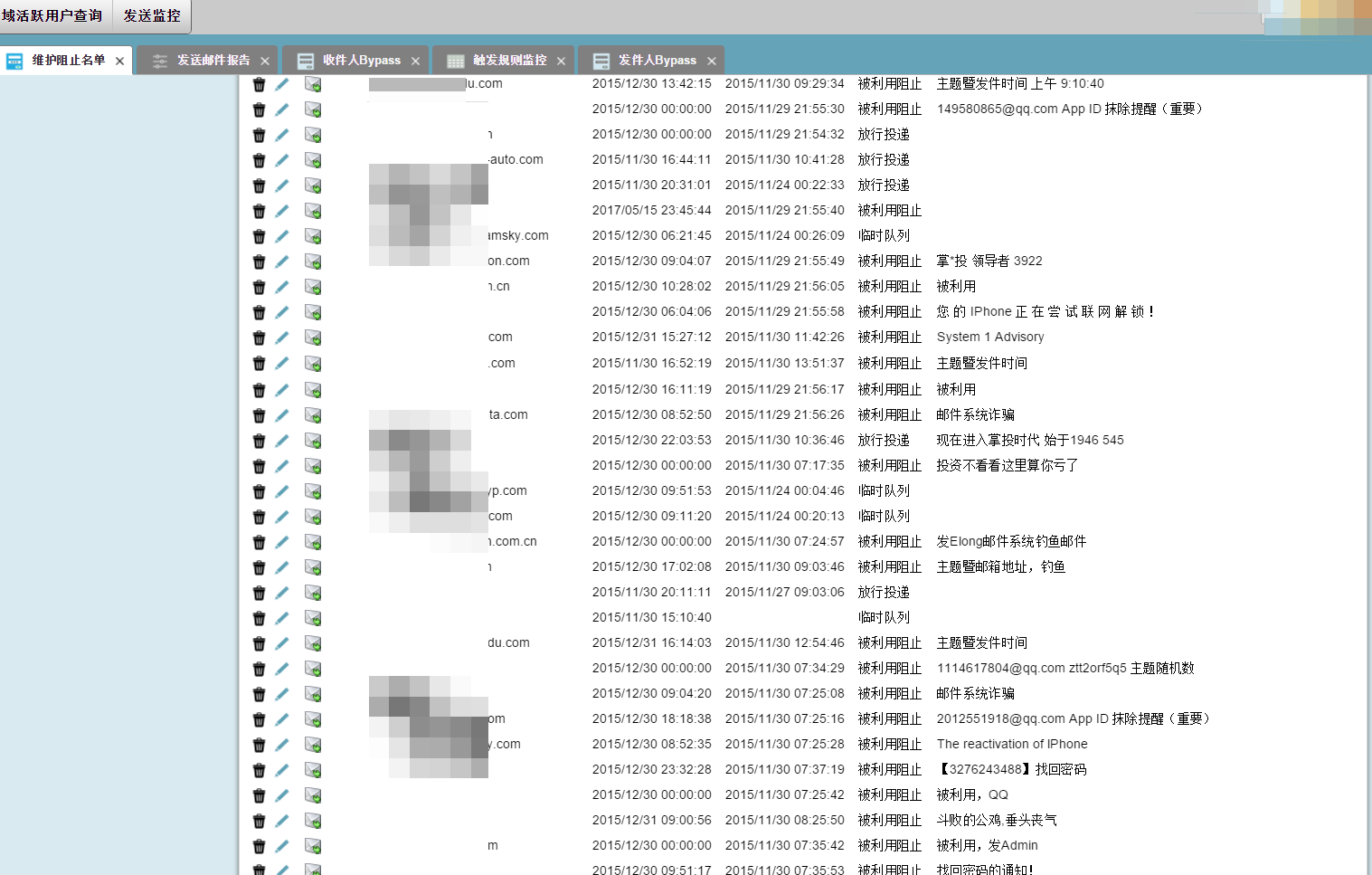
Task: Click mail icon for '掌*投 领导者 3922' row
Action: point(313,262)
